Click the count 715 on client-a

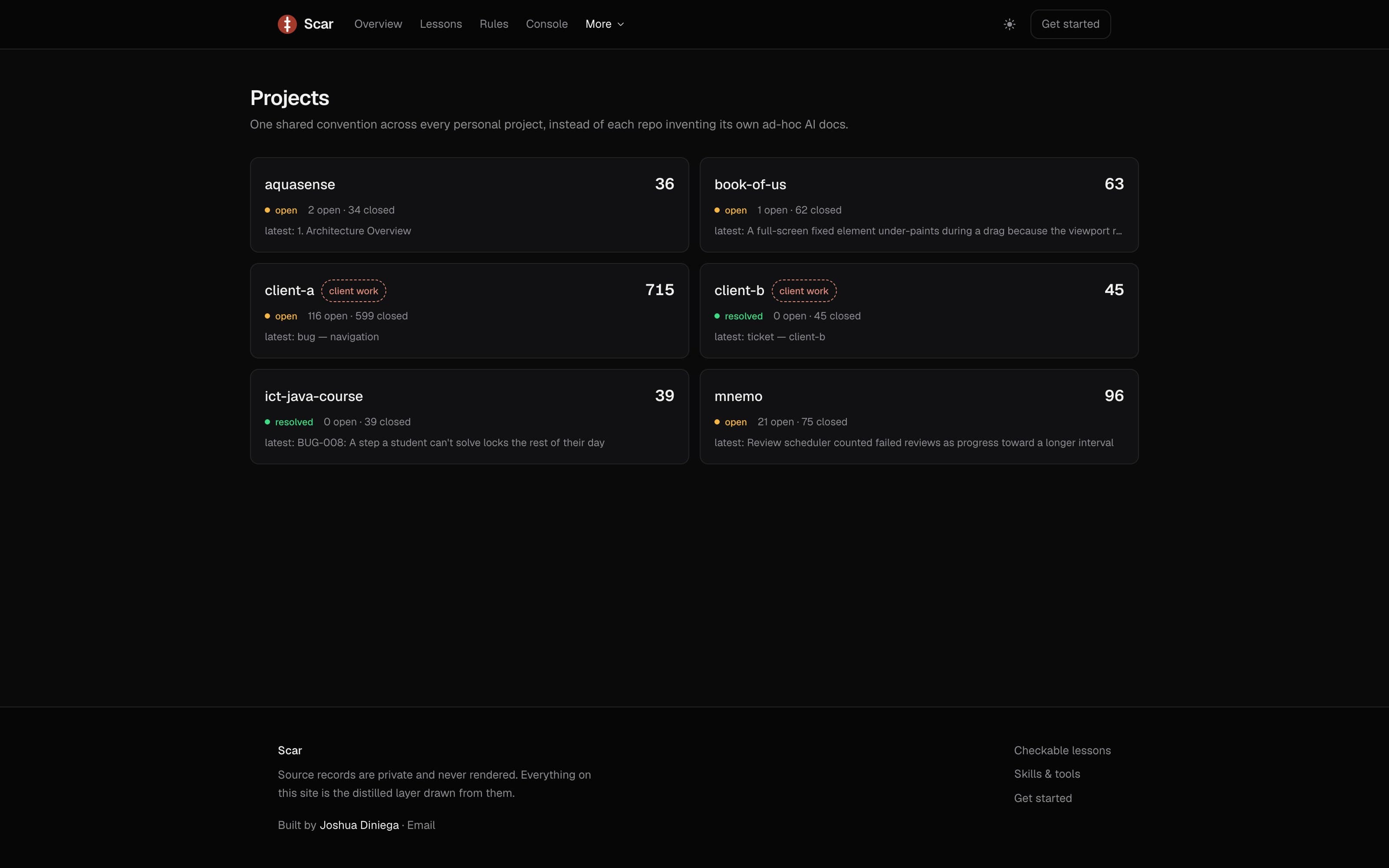(659, 290)
